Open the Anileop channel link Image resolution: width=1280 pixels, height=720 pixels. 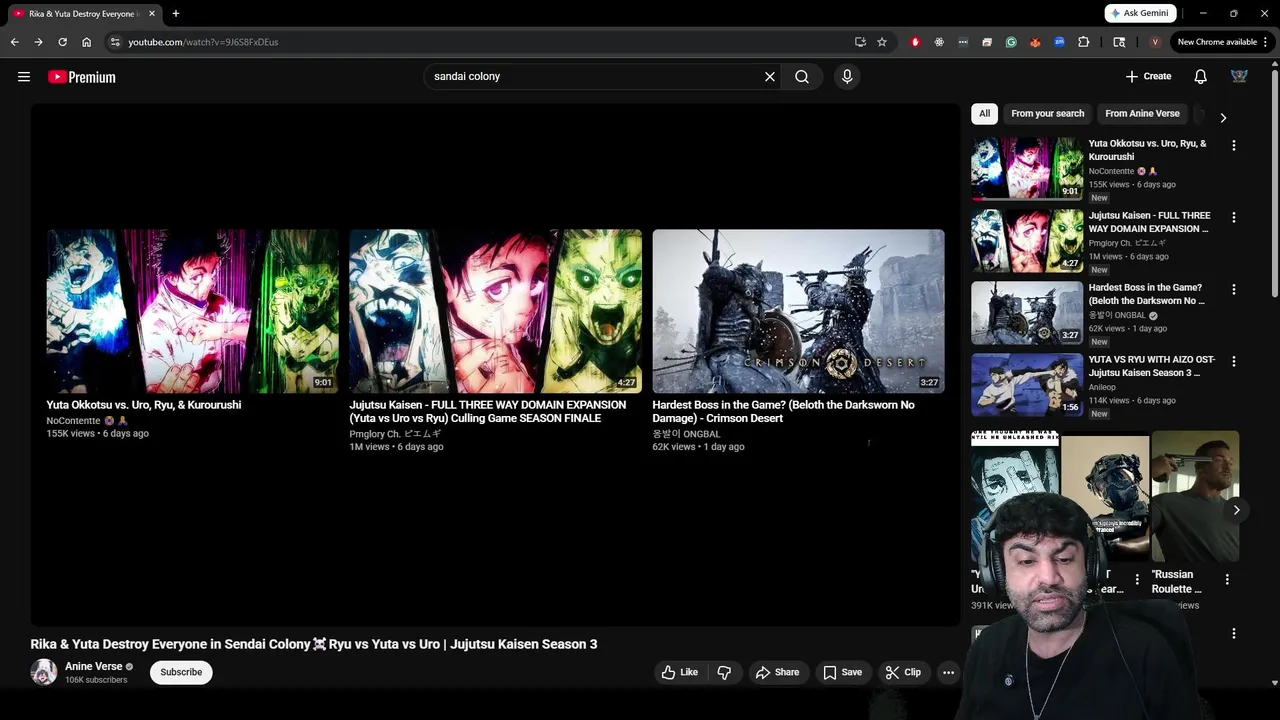click(1102, 387)
